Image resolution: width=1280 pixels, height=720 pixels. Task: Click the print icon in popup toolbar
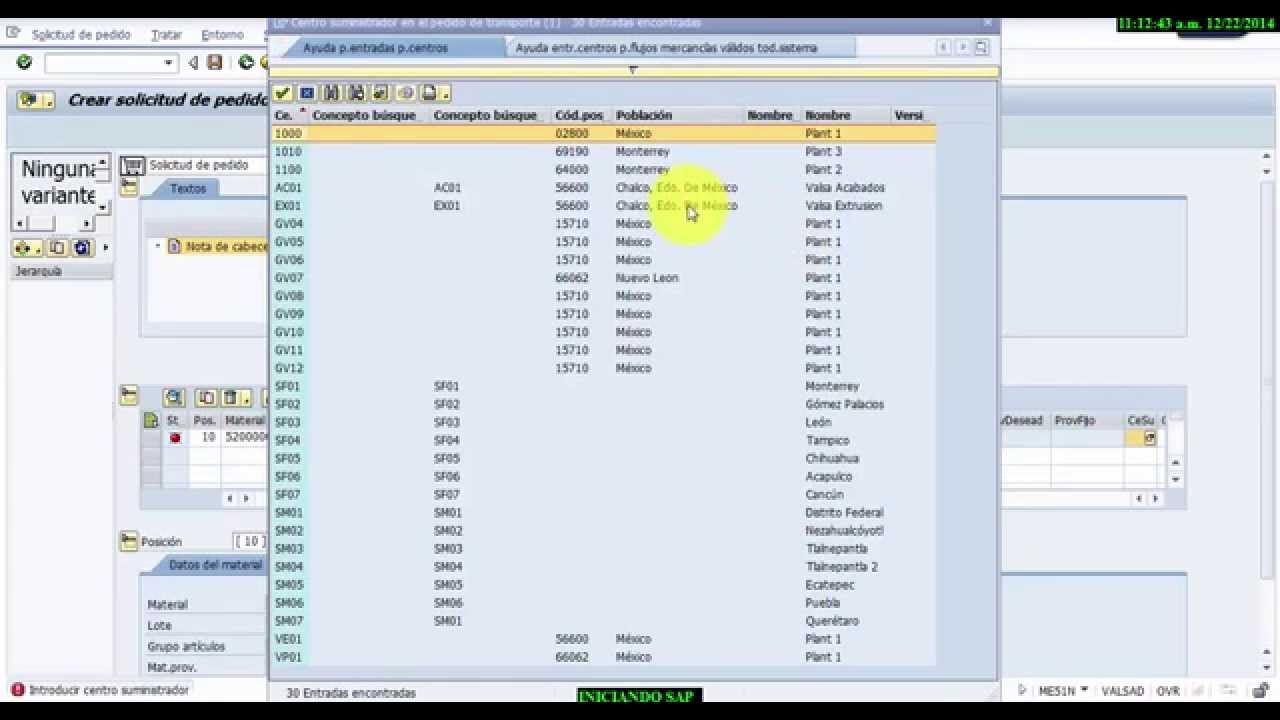point(429,93)
